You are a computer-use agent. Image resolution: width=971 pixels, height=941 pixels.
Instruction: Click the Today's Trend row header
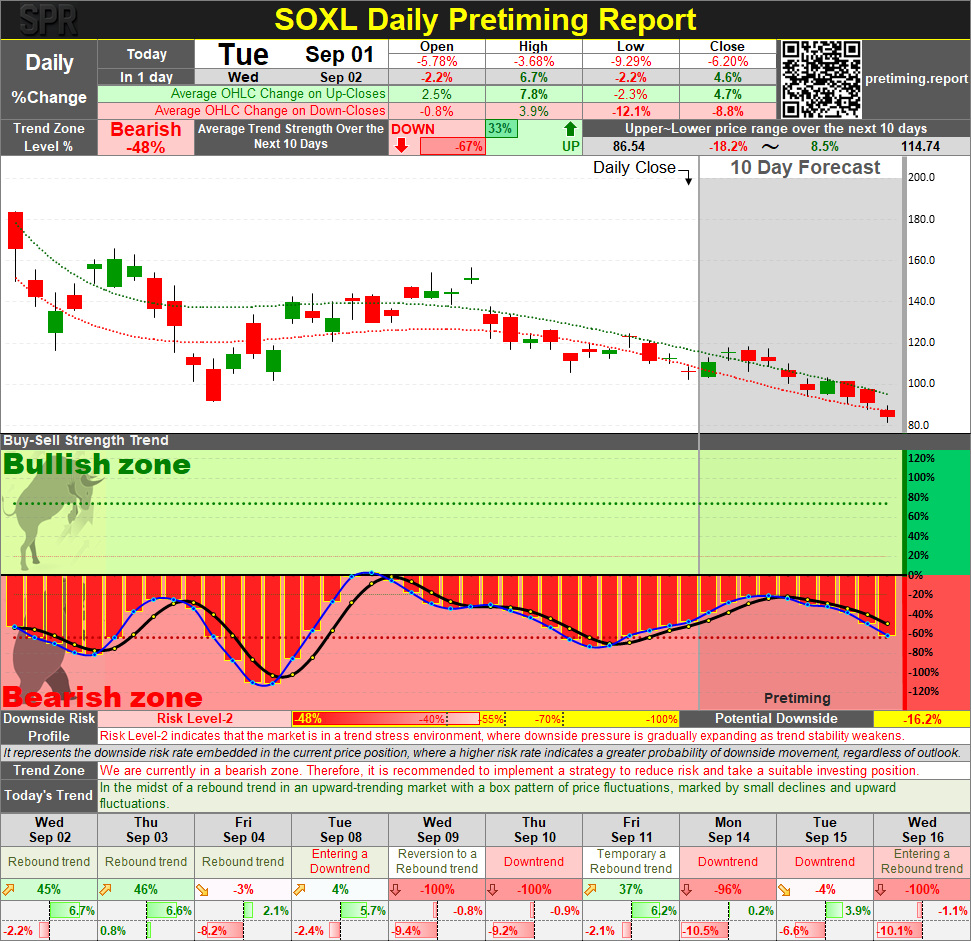click(x=49, y=796)
